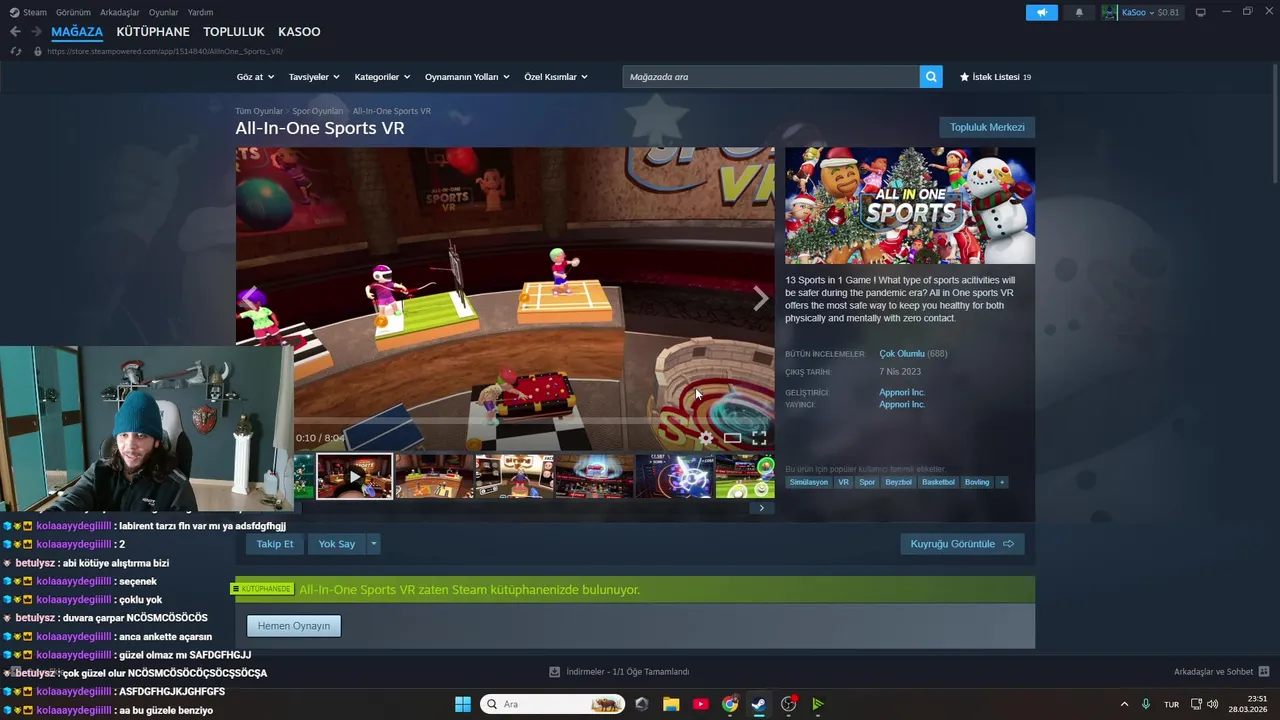The width and height of the screenshot is (1280, 720).
Task: Click the Steam taskbar icon
Action: 759,704
